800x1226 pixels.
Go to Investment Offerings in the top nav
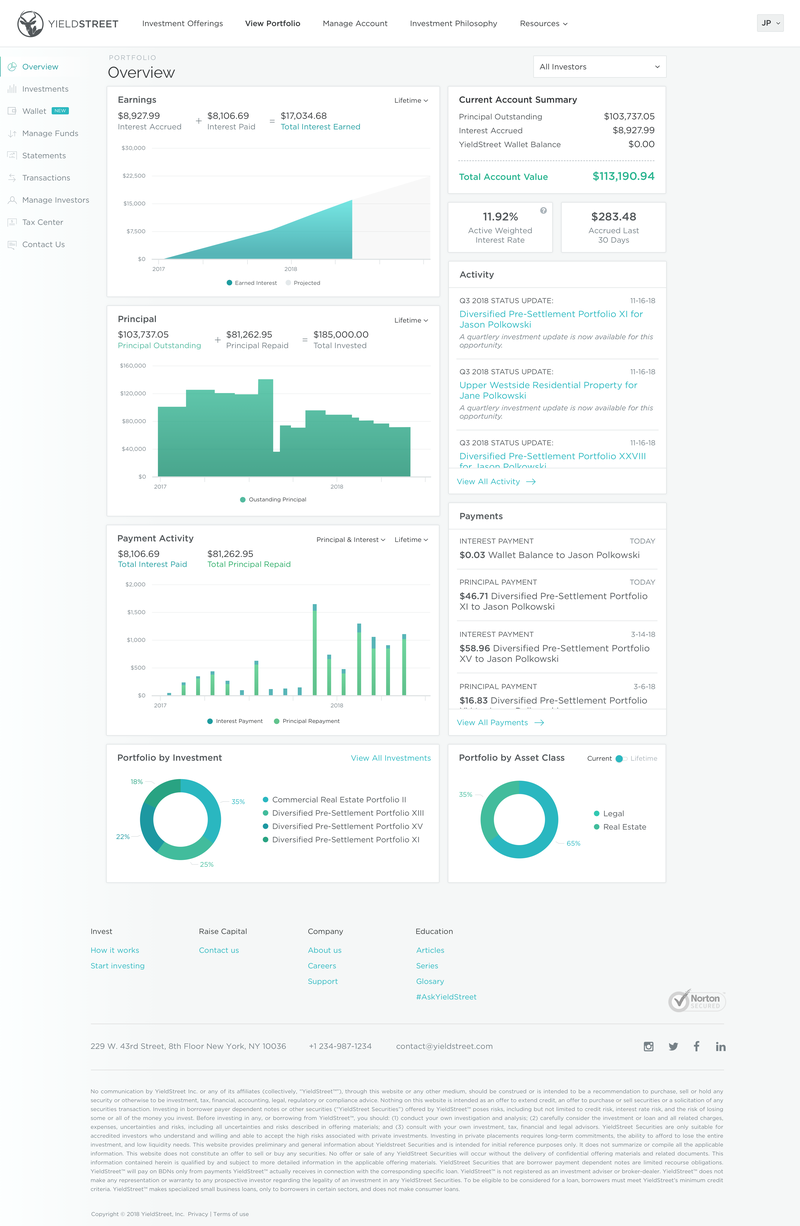(183, 23)
